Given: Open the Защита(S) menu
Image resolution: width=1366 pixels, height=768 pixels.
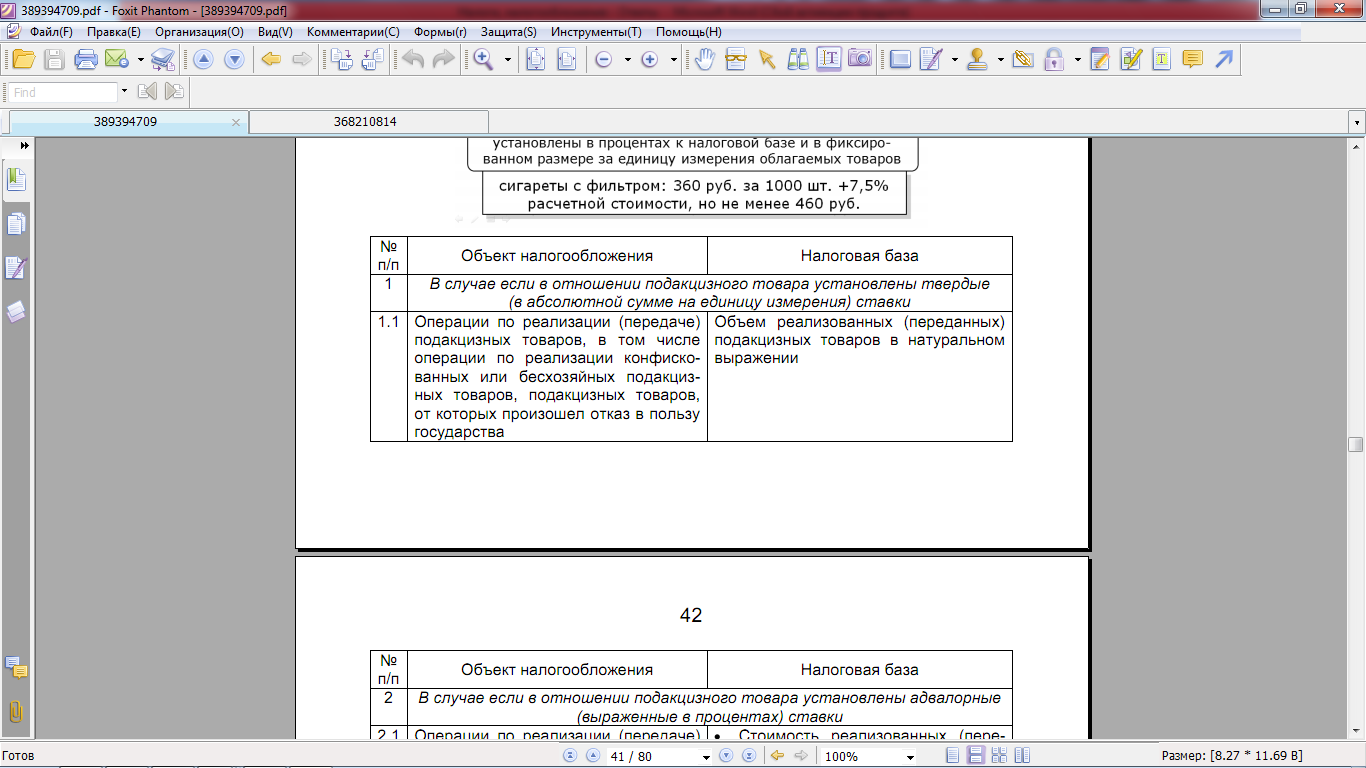Looking at the screenshot, I should (x=508, y=32).
